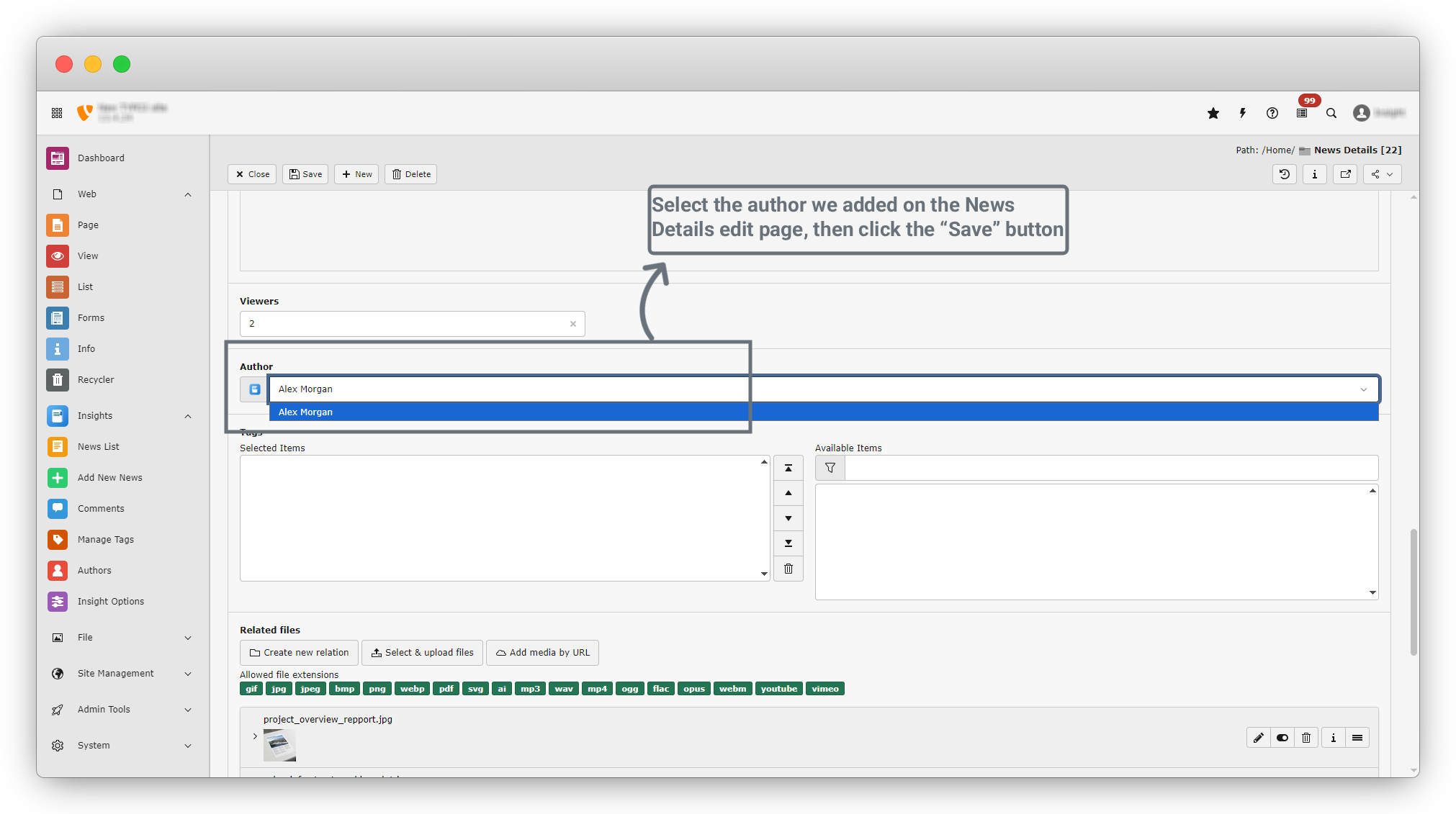Open the Authors module
The height and width of the screenshot is (814, 1456).
pos(94,571)
